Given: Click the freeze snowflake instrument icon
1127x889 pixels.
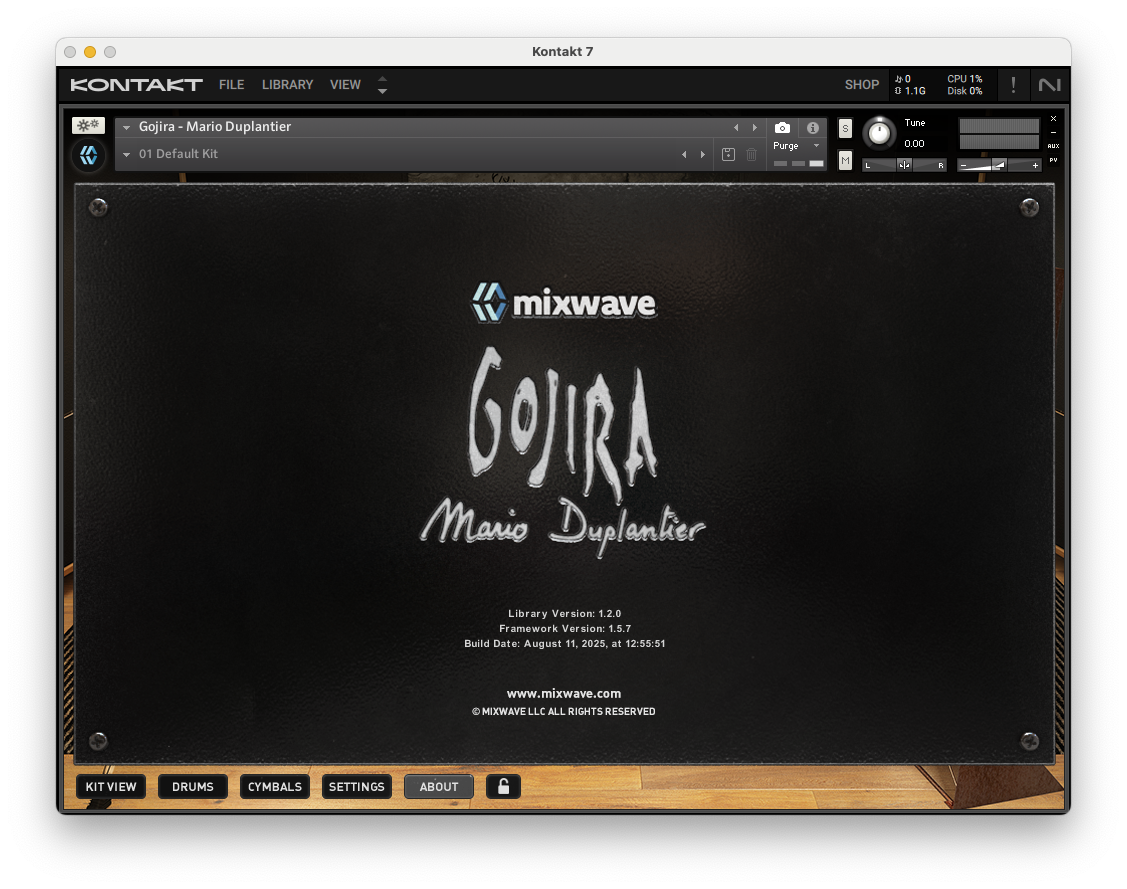Looking at the screenshot, I should point(88,126).
